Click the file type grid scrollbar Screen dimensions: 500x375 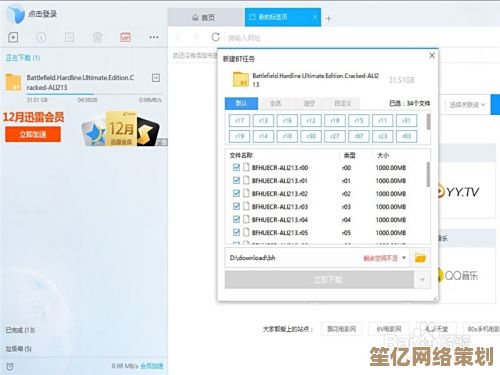point(429,122)
